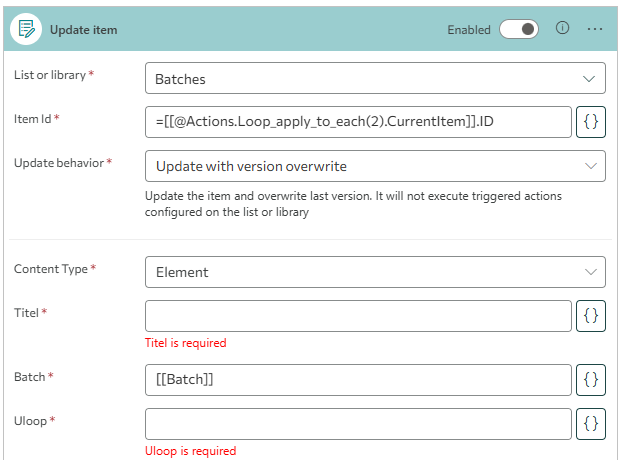Toggle the Enabled switch off

(519, 30)
